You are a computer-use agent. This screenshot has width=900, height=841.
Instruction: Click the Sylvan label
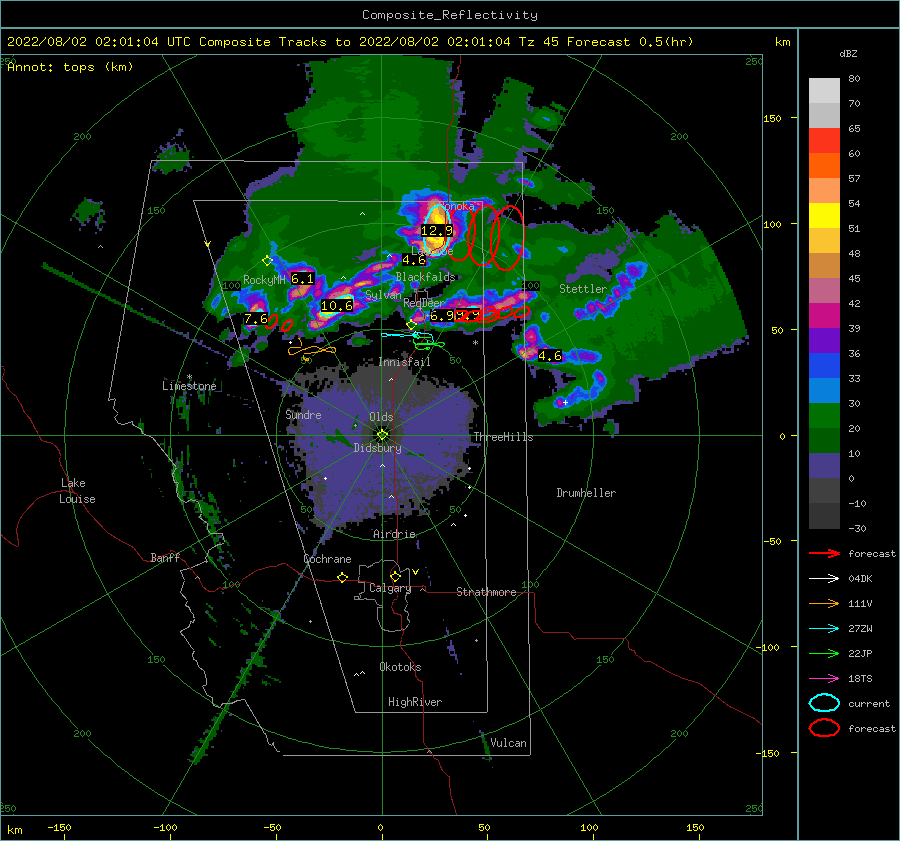click(x=383, y=295)
